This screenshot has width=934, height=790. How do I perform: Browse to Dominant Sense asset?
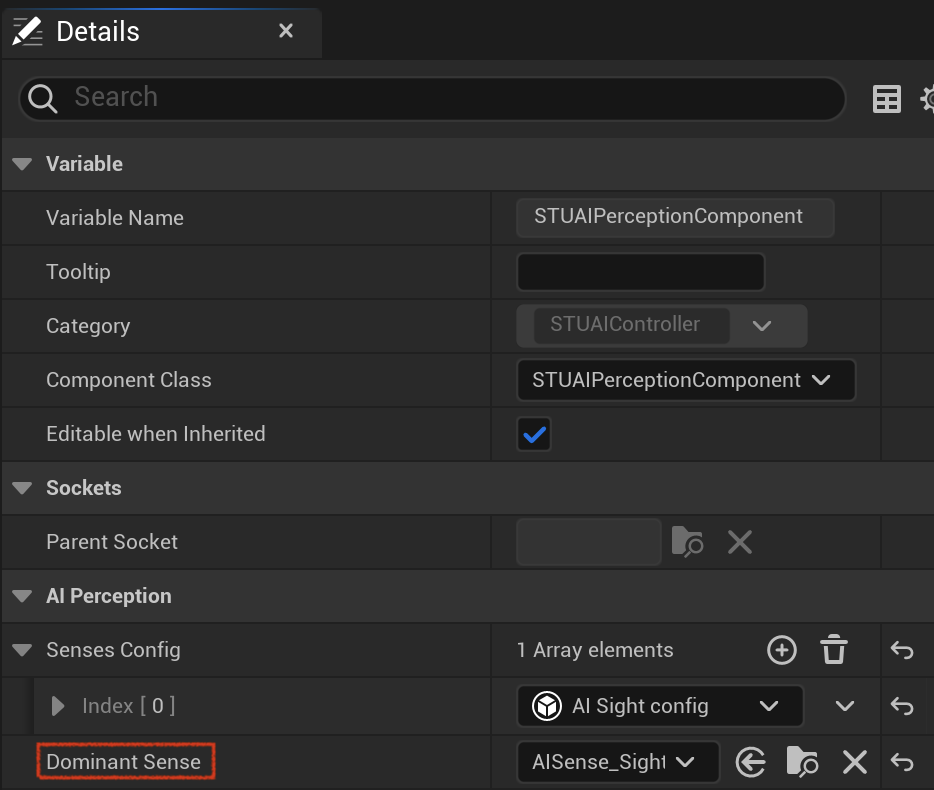click(802, 761)
